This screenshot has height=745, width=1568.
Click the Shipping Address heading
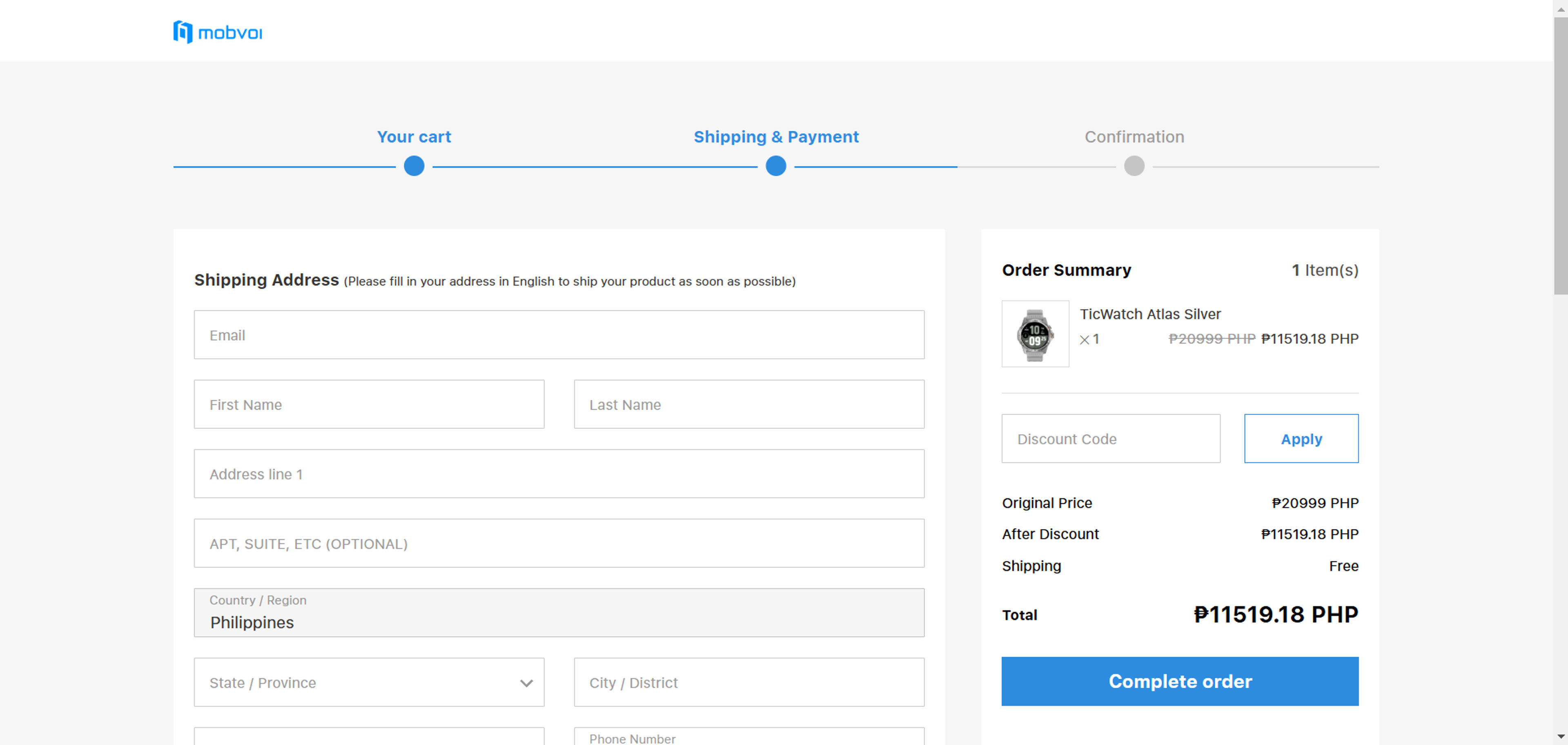[266, 280]
